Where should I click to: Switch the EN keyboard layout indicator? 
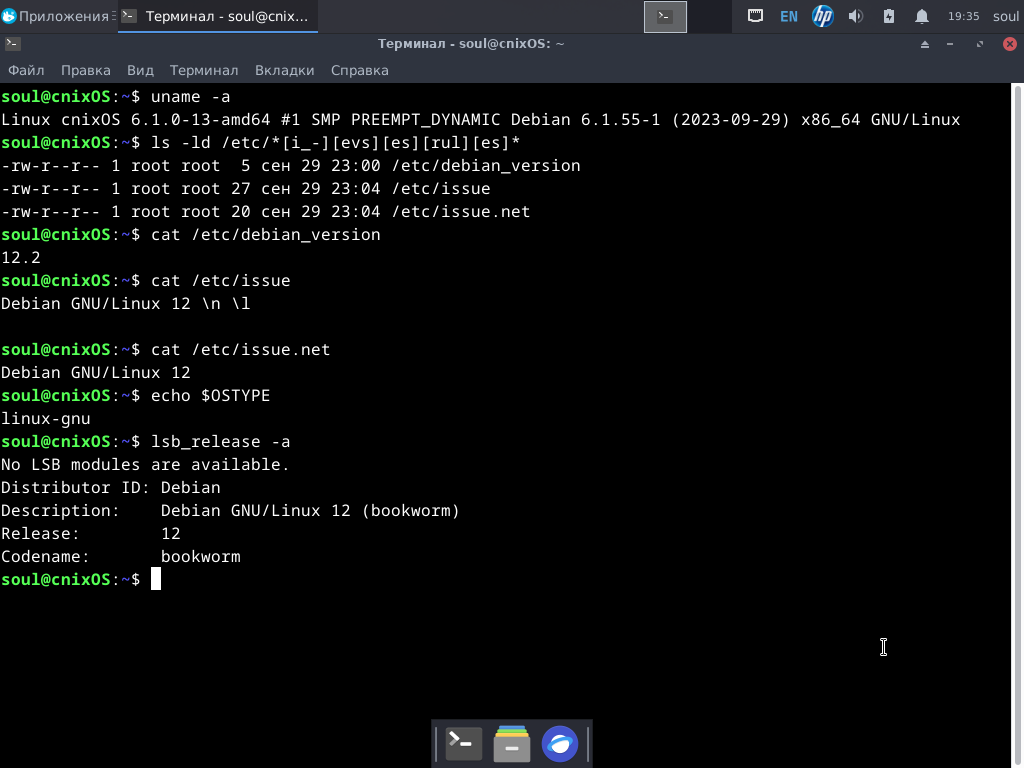(x=789, y=16)
